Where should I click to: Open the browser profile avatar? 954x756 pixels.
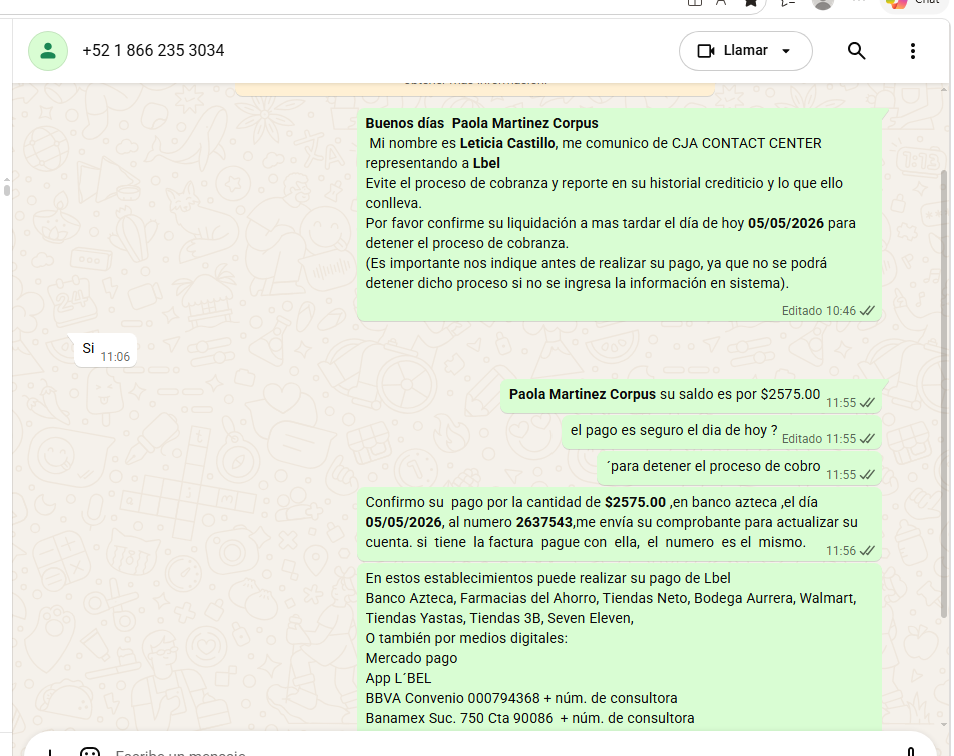pos(823,3)
